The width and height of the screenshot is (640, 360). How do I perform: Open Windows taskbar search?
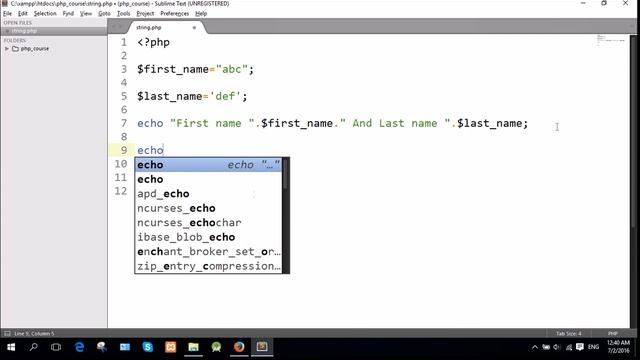pyautogui.click(x=33, y=347)
